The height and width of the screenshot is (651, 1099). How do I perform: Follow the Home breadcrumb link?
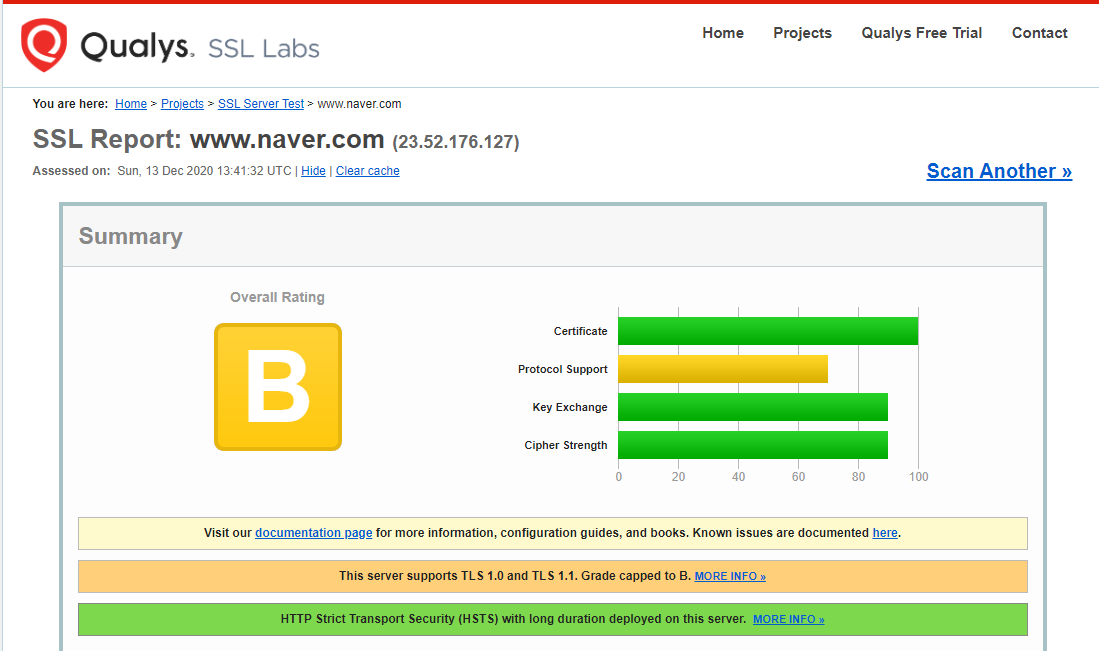point(131,104)
